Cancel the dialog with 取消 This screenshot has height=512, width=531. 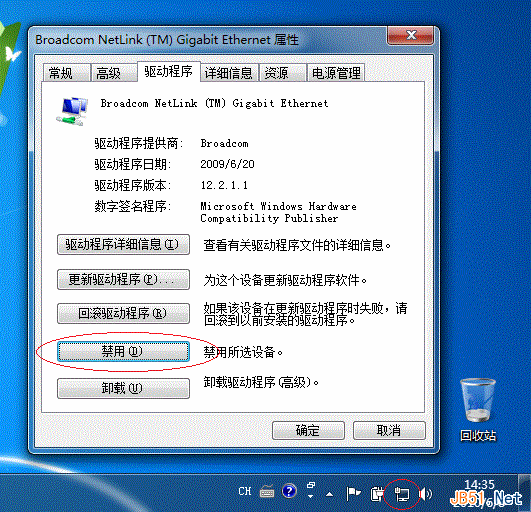pyautogui.click(x=389, y=430)
